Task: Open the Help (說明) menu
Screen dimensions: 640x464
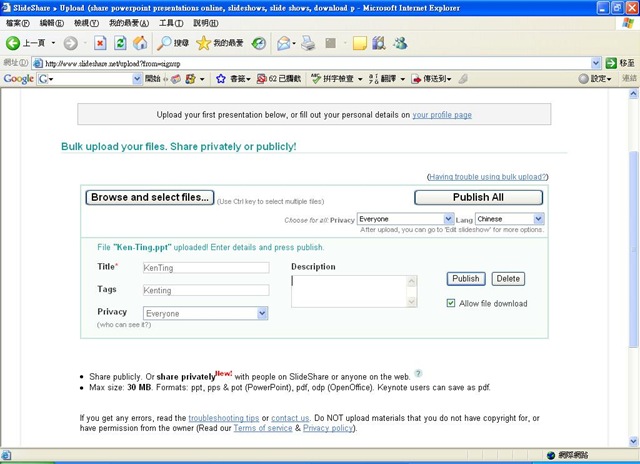Action: pyautogui.click(x=206, y=23)
